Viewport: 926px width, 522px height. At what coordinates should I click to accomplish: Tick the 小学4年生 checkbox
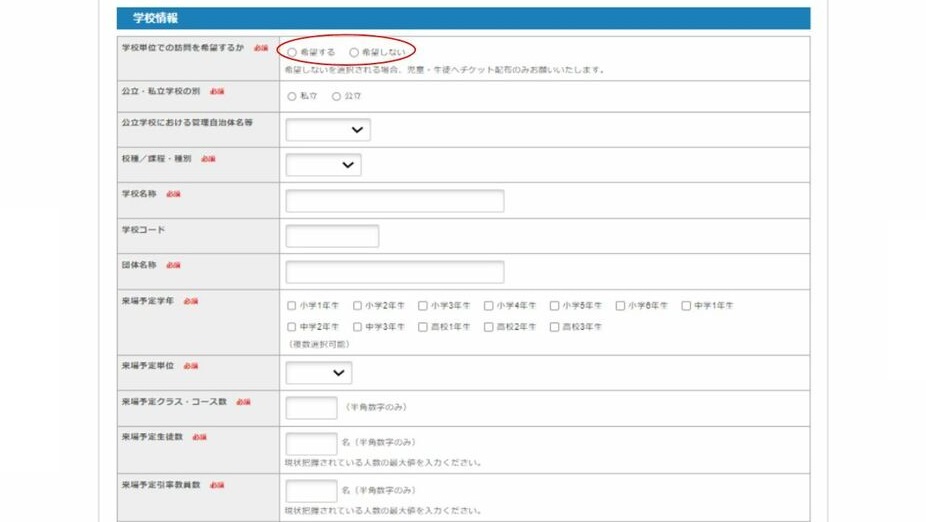tap(489, 306)
